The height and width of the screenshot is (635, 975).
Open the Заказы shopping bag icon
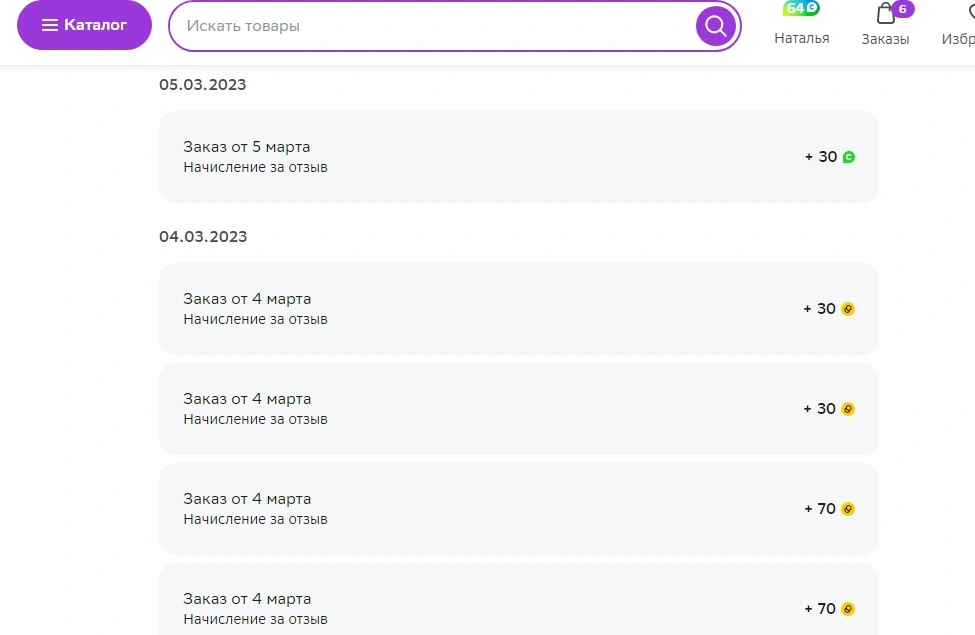click(885, 12)
